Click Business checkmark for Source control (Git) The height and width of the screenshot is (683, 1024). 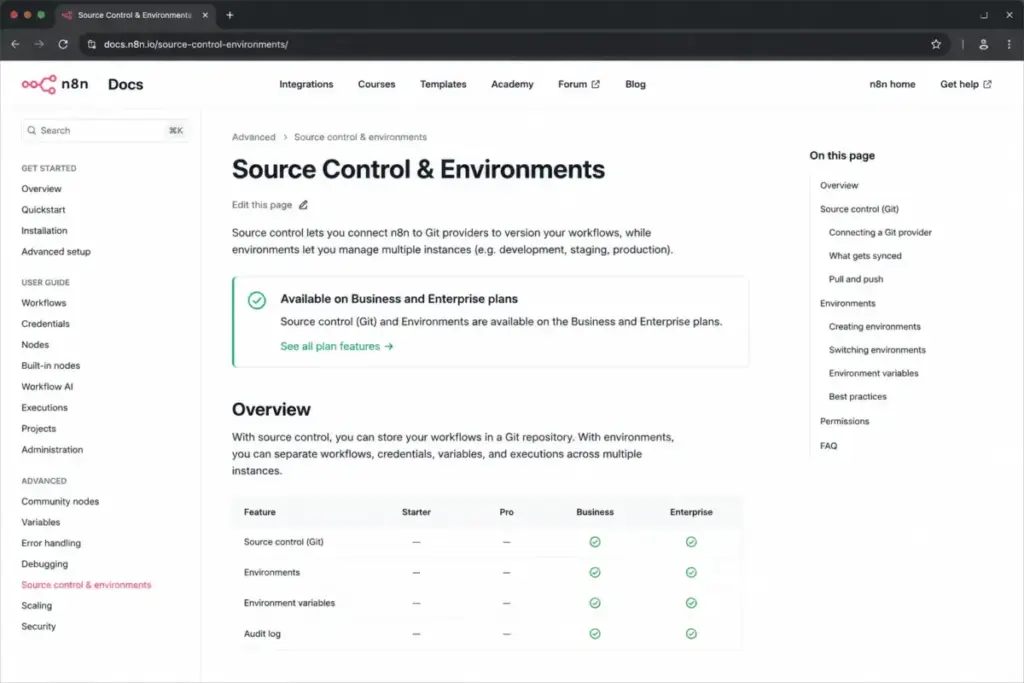pos(595,542)
